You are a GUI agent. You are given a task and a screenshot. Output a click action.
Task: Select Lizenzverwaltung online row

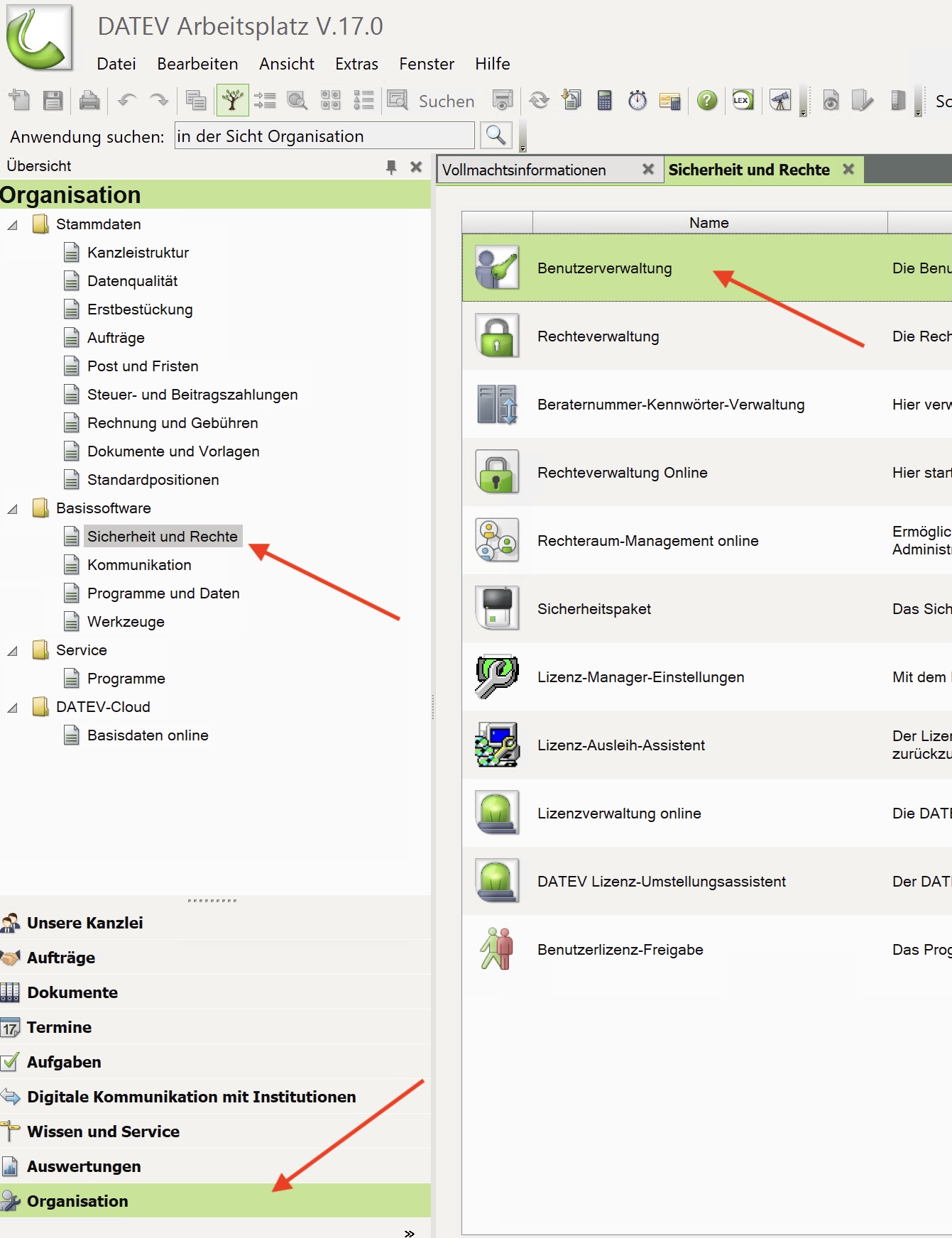(x=707, y=813)
